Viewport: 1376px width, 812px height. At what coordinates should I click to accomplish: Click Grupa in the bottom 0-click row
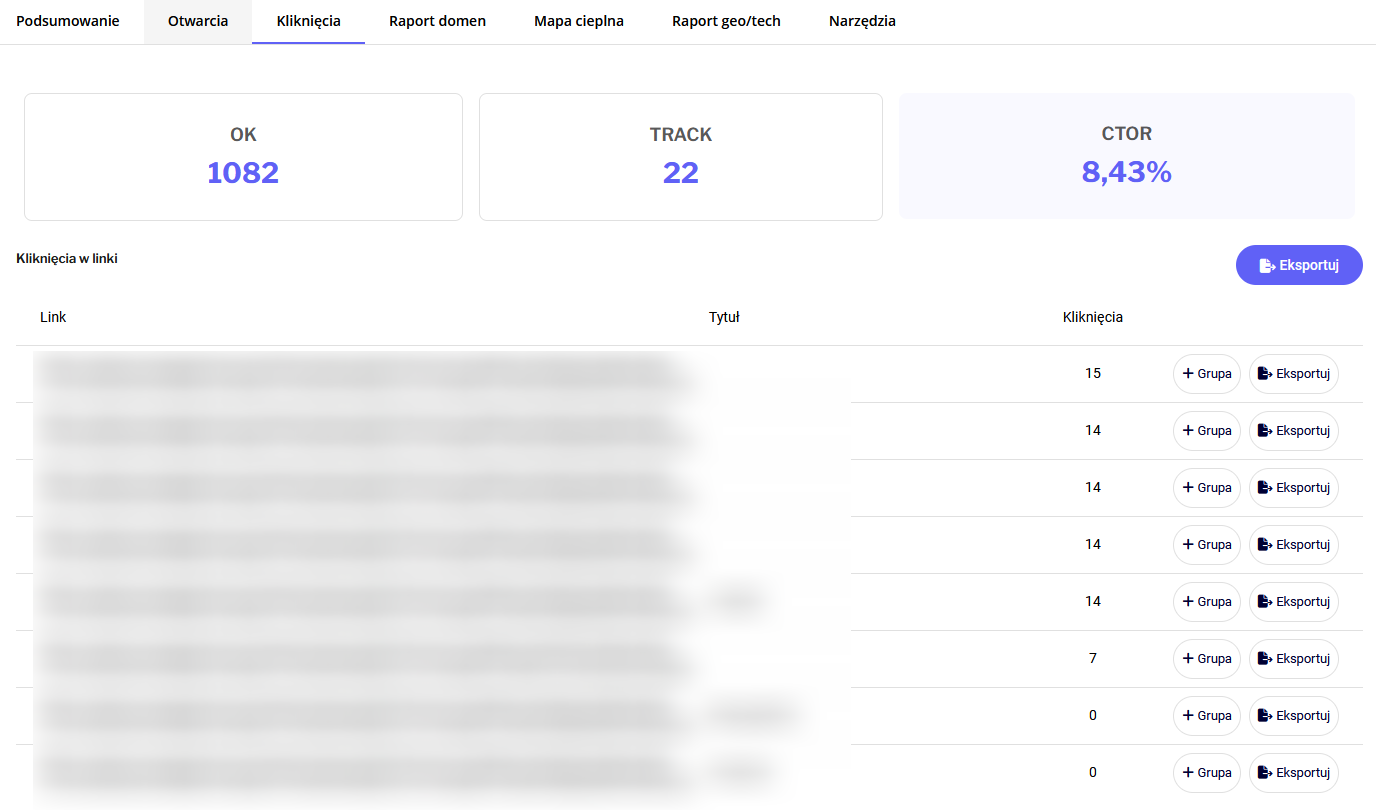(1206, 773)
